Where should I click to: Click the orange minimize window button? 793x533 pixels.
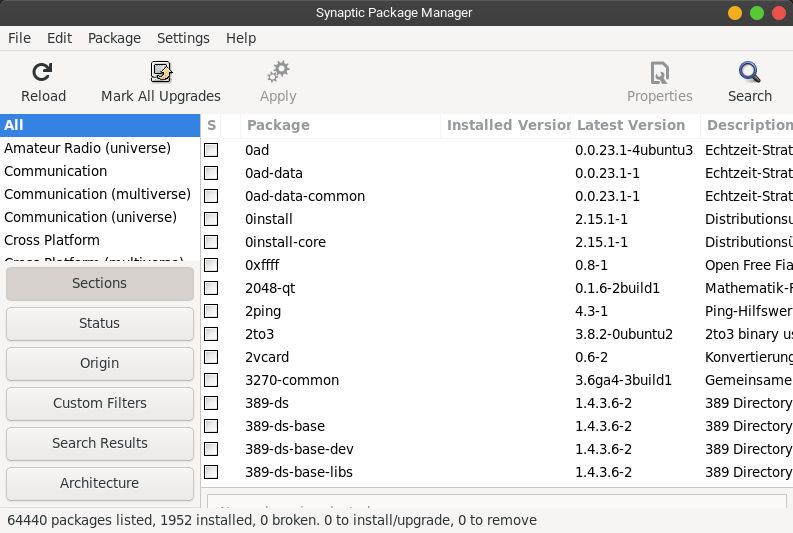(735, 13)
